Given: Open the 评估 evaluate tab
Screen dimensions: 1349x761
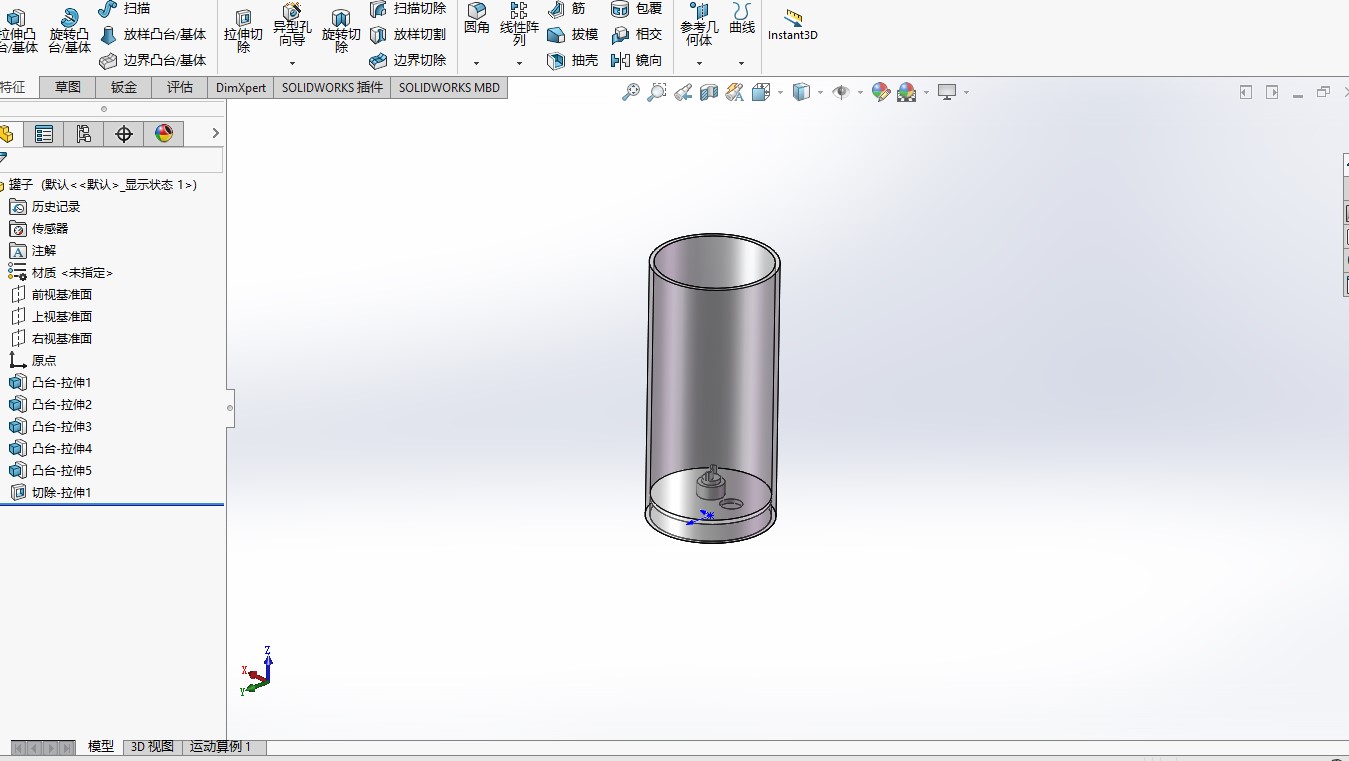Looking at the screenshot, I should [180, 87].
